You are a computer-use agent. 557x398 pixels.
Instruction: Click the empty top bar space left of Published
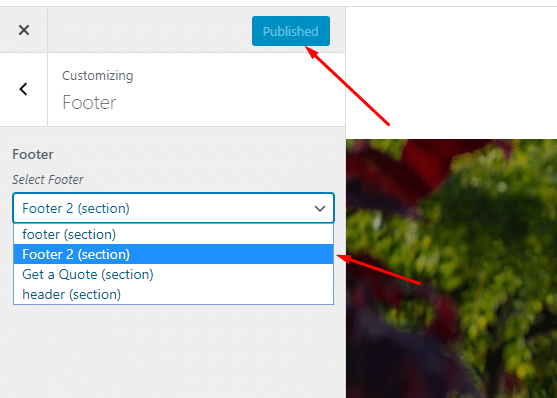(149, 30)
